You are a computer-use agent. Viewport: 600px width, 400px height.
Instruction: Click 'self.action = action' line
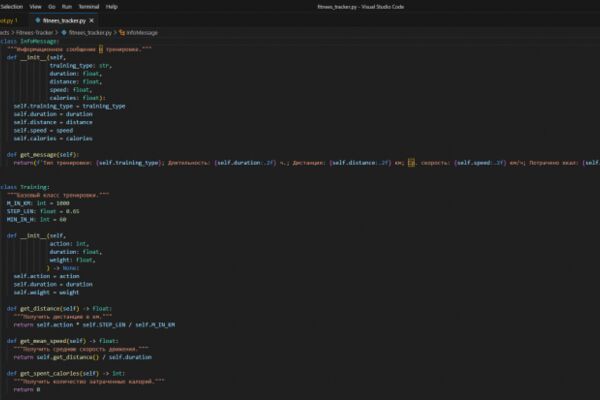[46, 276]
